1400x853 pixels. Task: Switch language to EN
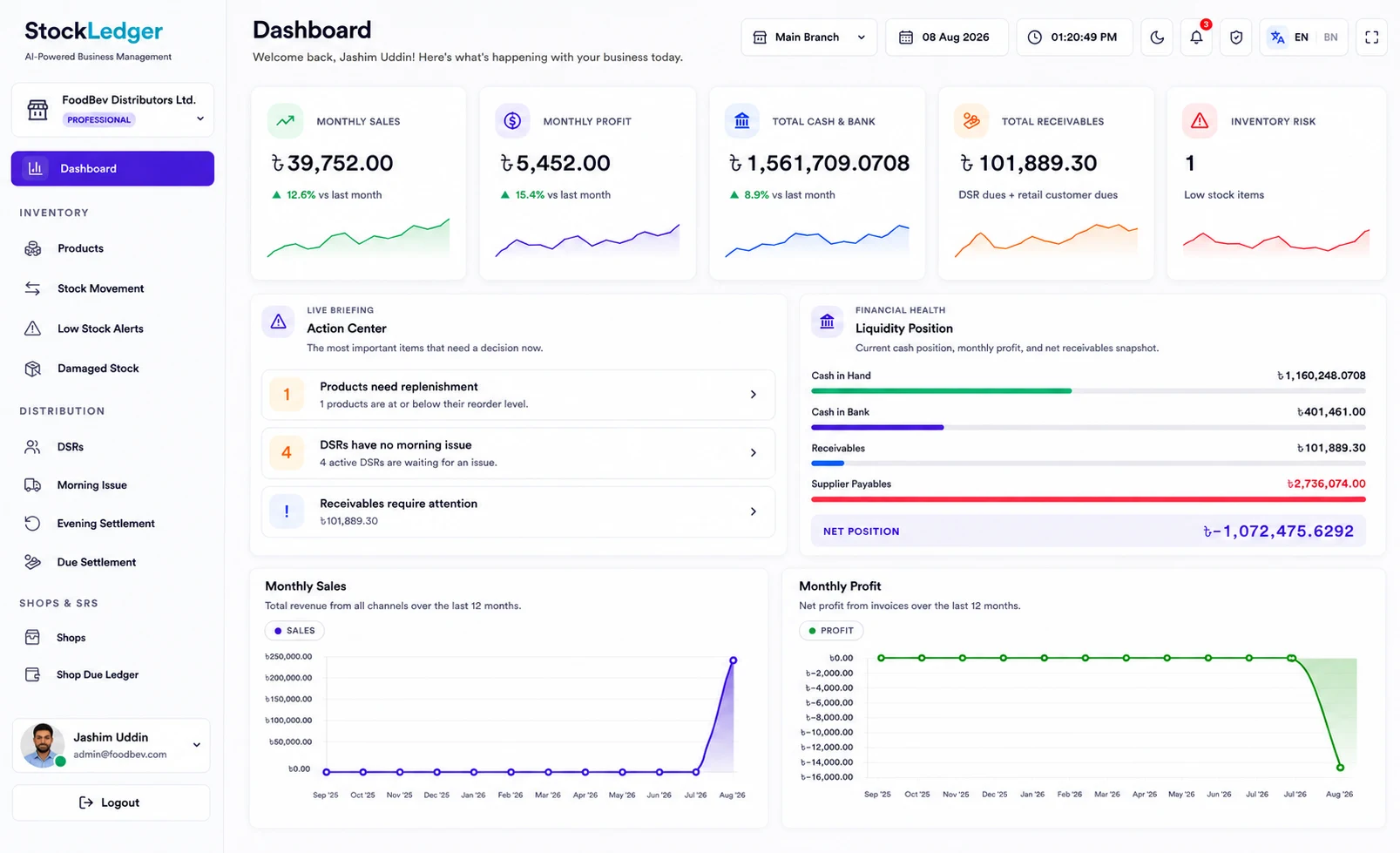pos(1301,37)
